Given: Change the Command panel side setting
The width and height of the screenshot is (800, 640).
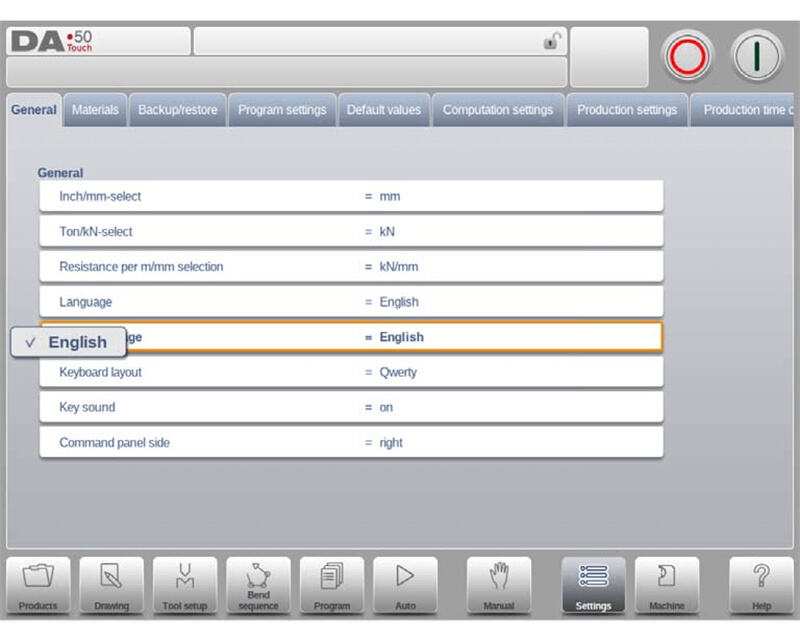Looking at the screenshot, I should [351, 442].
